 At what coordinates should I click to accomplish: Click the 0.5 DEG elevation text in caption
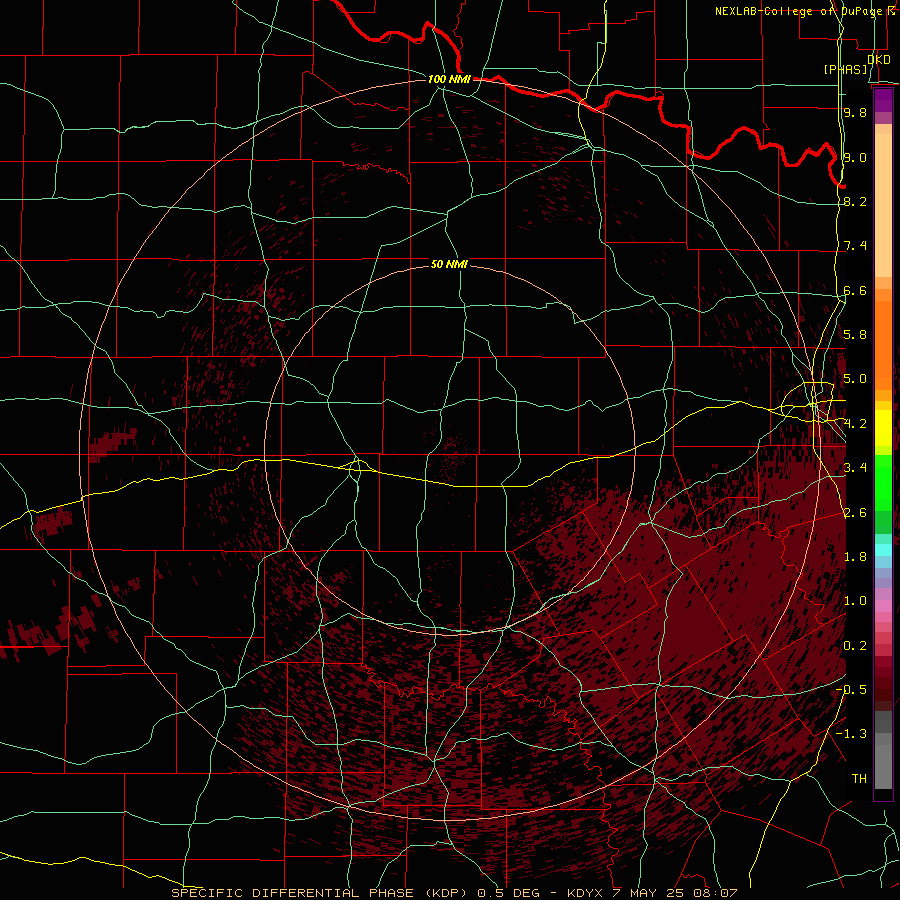(509, 893)
